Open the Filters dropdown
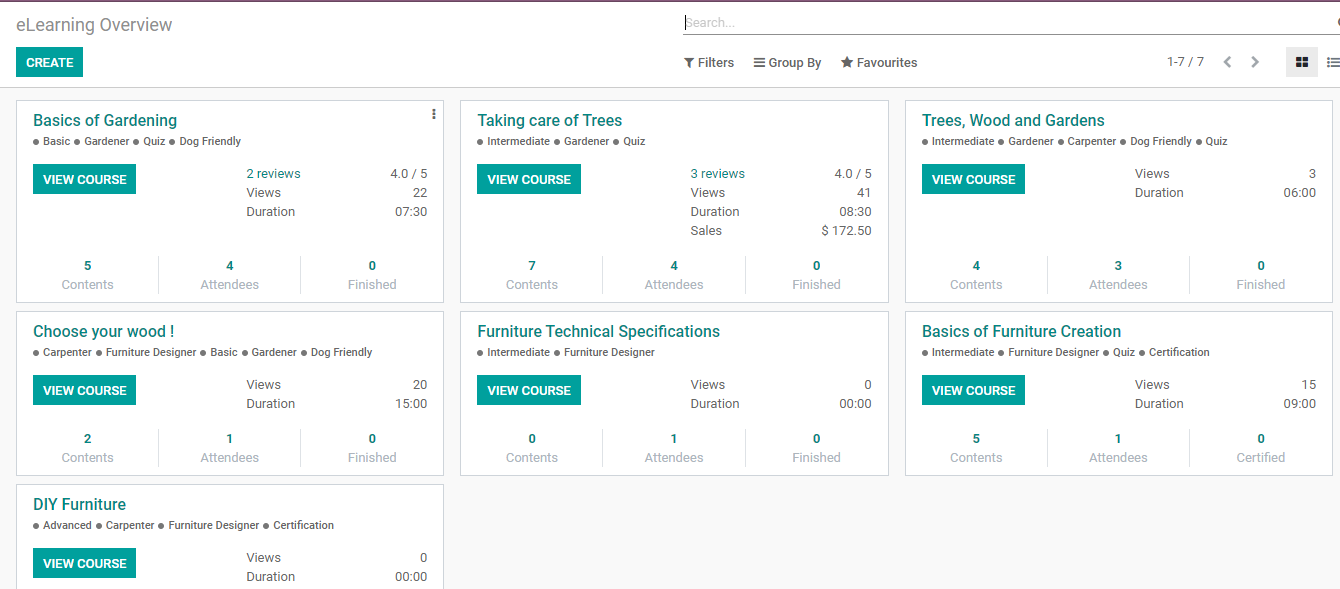Image resolution: width=1340 pixels, height=589 pixels. click(709, 62)
